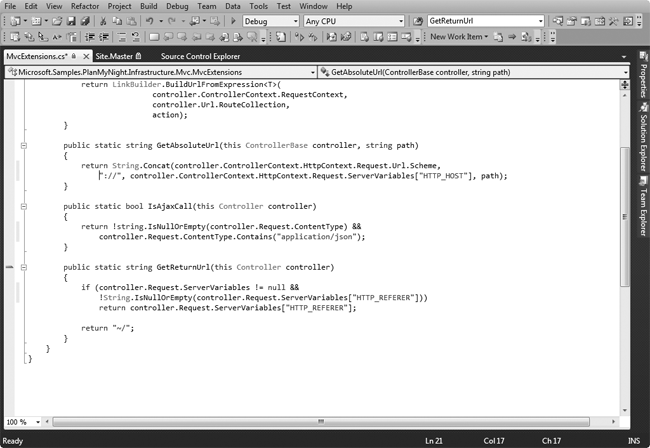Toggle a bookmark with the bookmark icon
Image resolution: width=650 pixels, height=448 pixels.
154,37
